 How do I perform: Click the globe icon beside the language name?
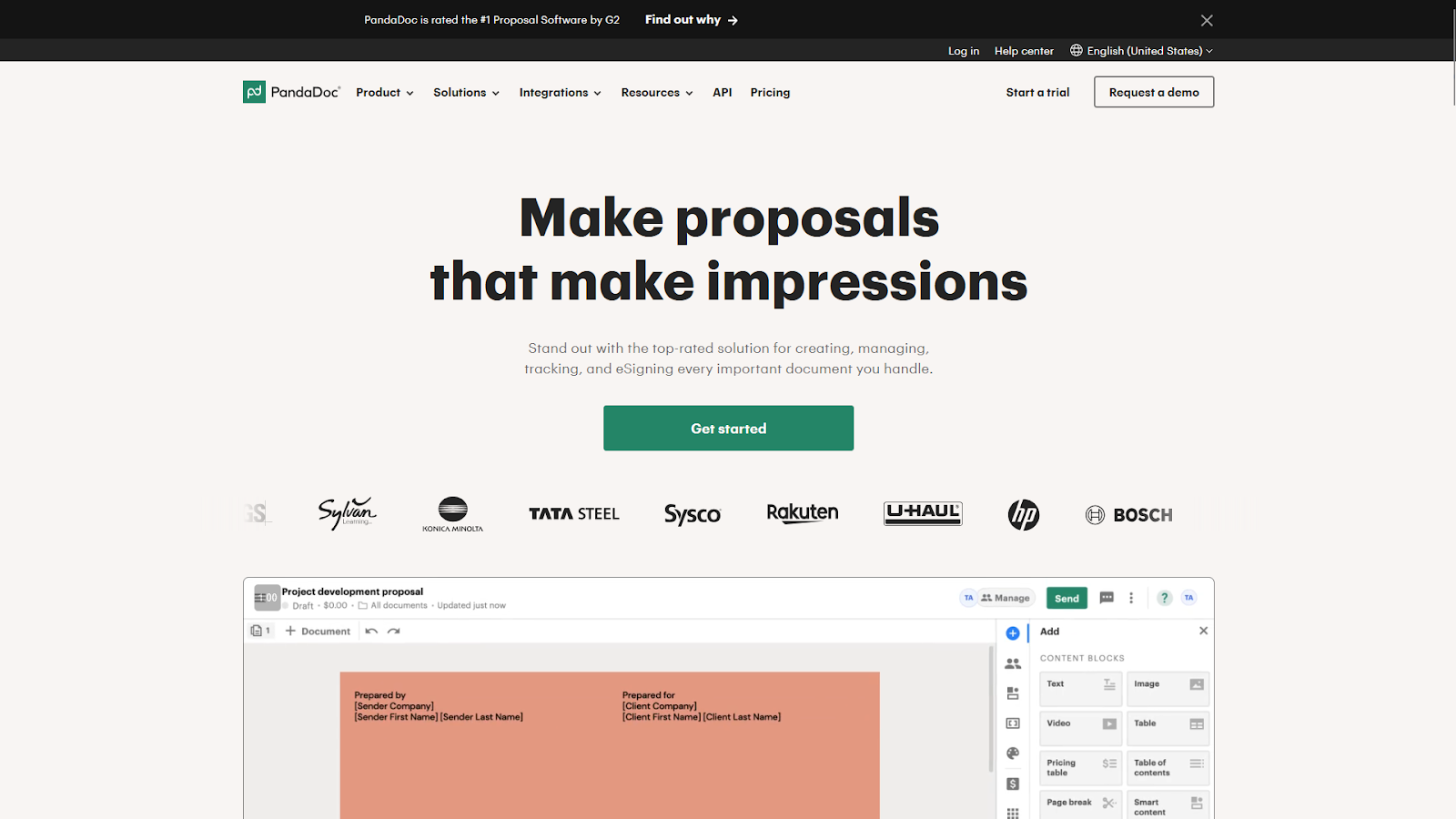[1077, 51]
